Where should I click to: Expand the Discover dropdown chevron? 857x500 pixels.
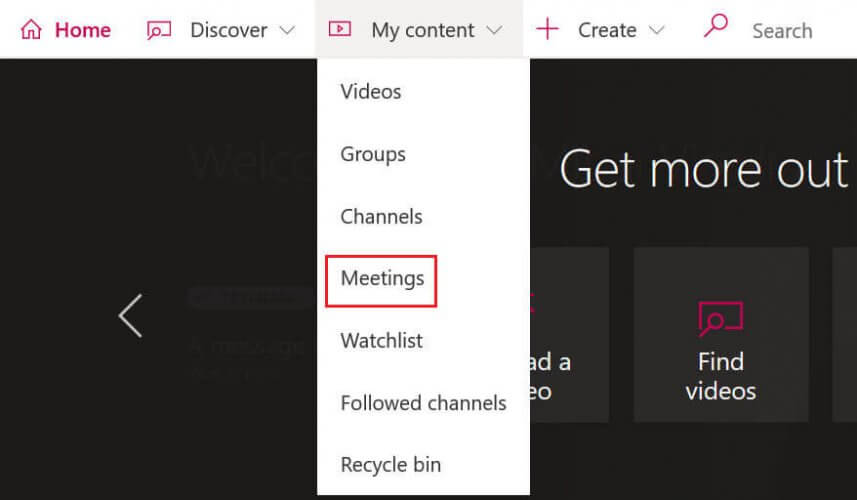tap(287, 30)
